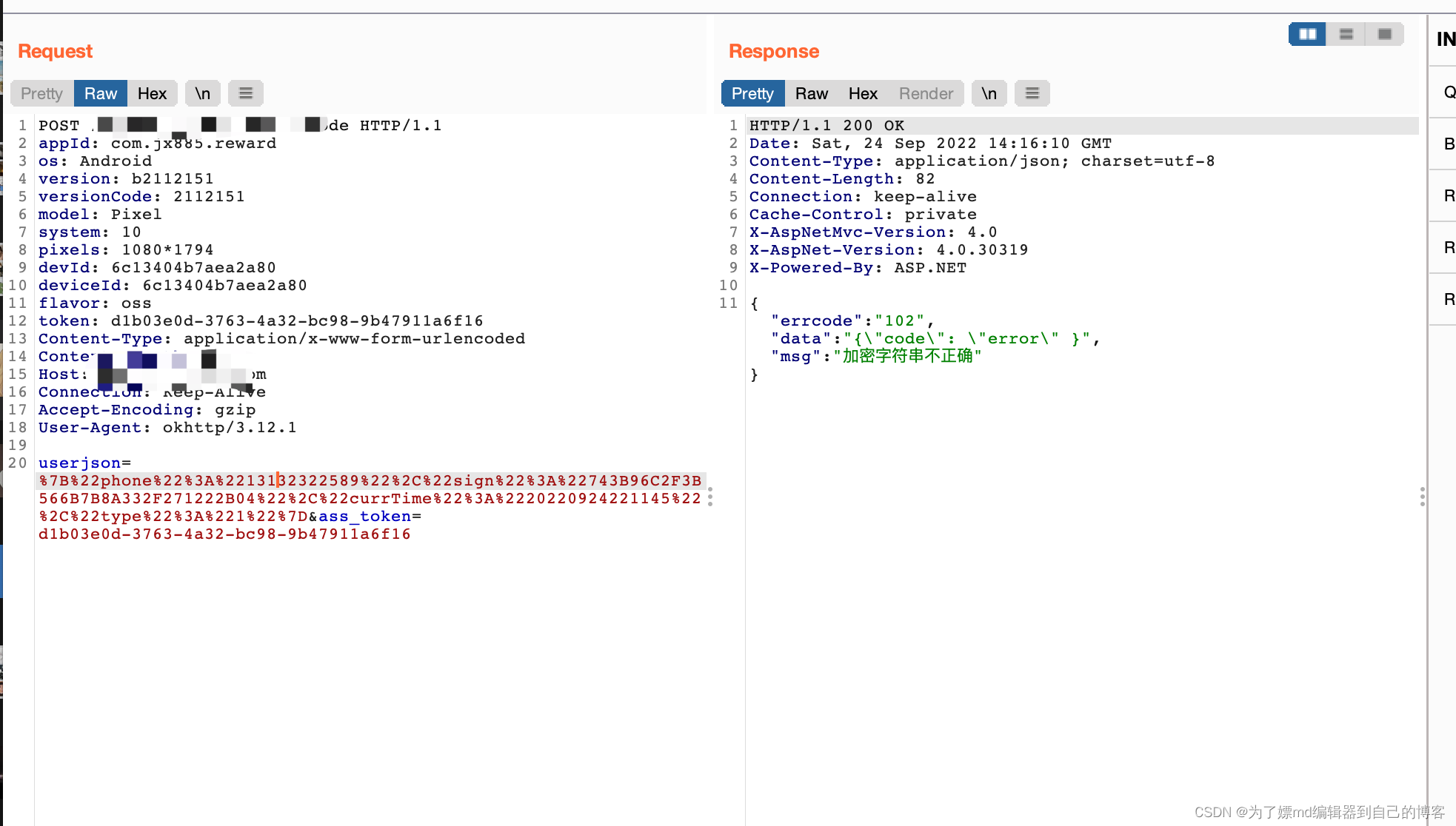Click the versionCode 2112151 line
Image resolution: width=1456 pixels, height=826 pixels.
point(141,197)
